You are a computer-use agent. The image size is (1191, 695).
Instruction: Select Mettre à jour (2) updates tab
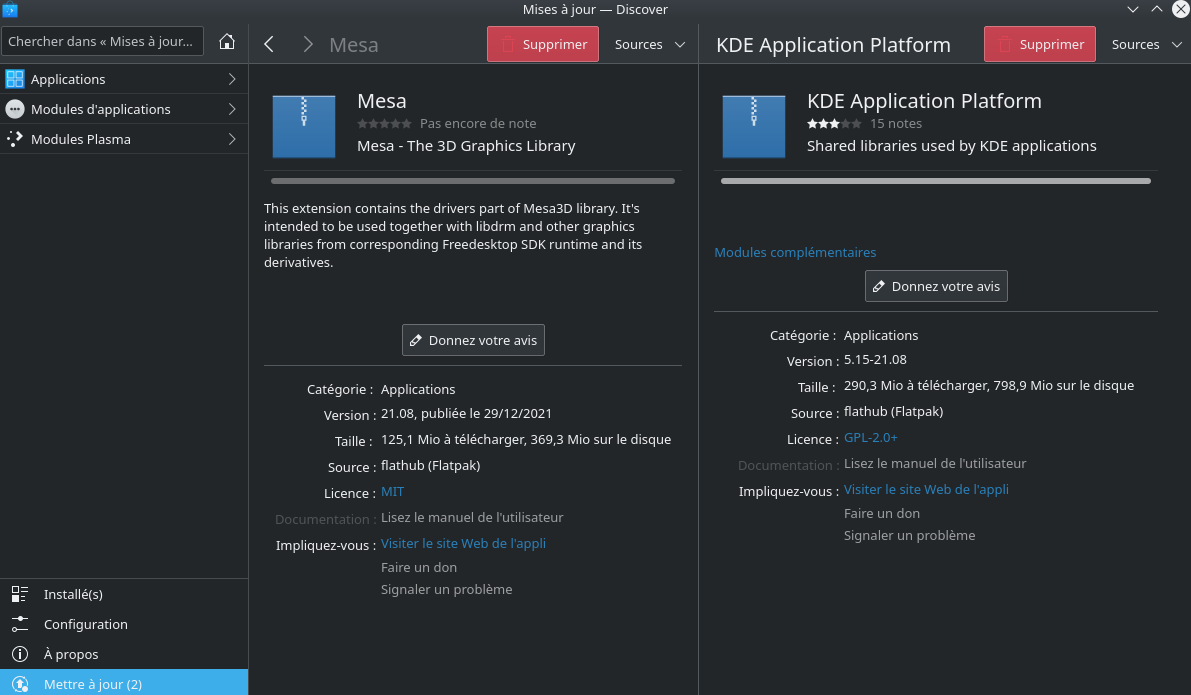[x=92, y=684]
